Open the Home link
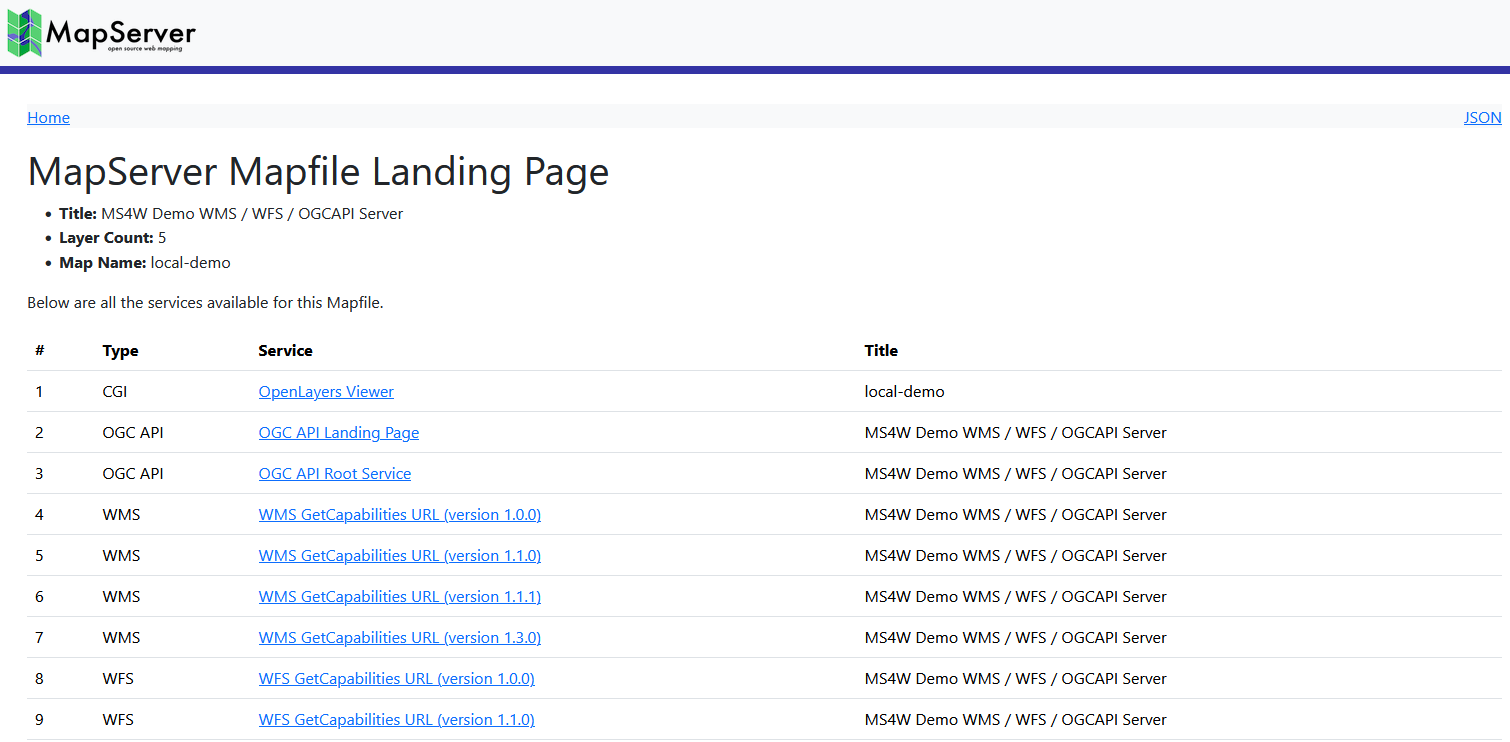Image resolution: width=1510 pixels, height=742 pixels. tap(48, 117)
